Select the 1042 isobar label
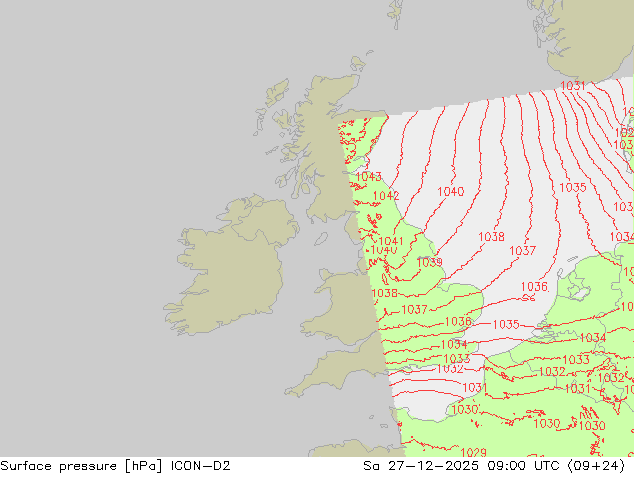Viewport: 634px width, 490px height. click(386, 196)
